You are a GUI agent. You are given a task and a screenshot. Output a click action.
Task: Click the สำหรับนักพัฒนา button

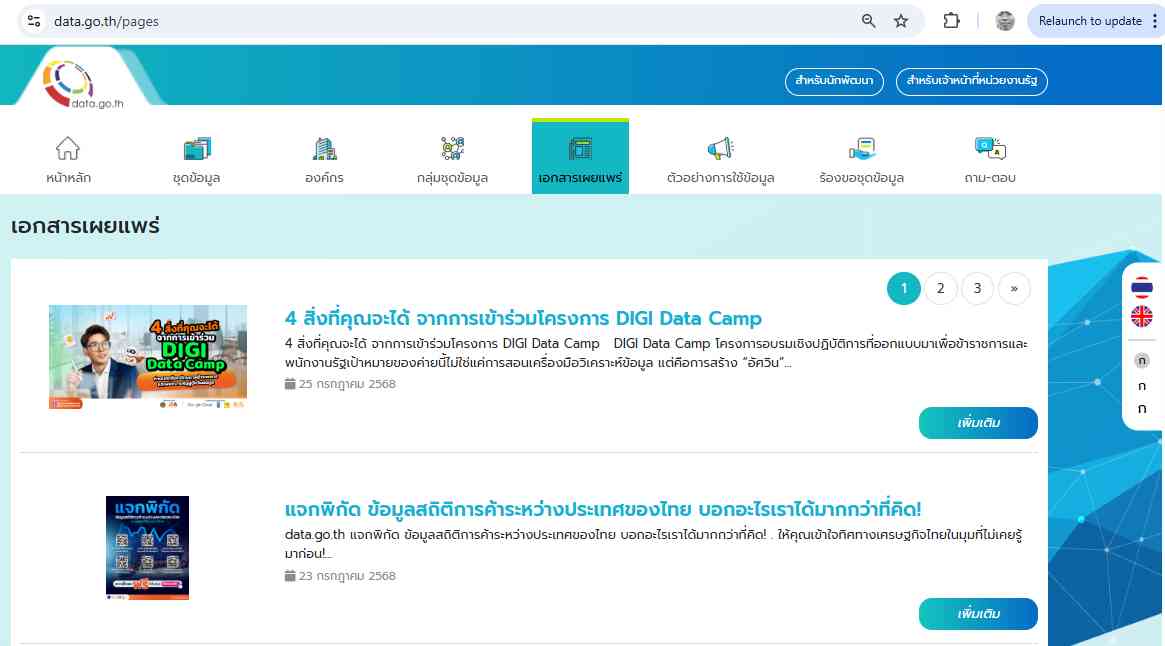coord(834,81)
